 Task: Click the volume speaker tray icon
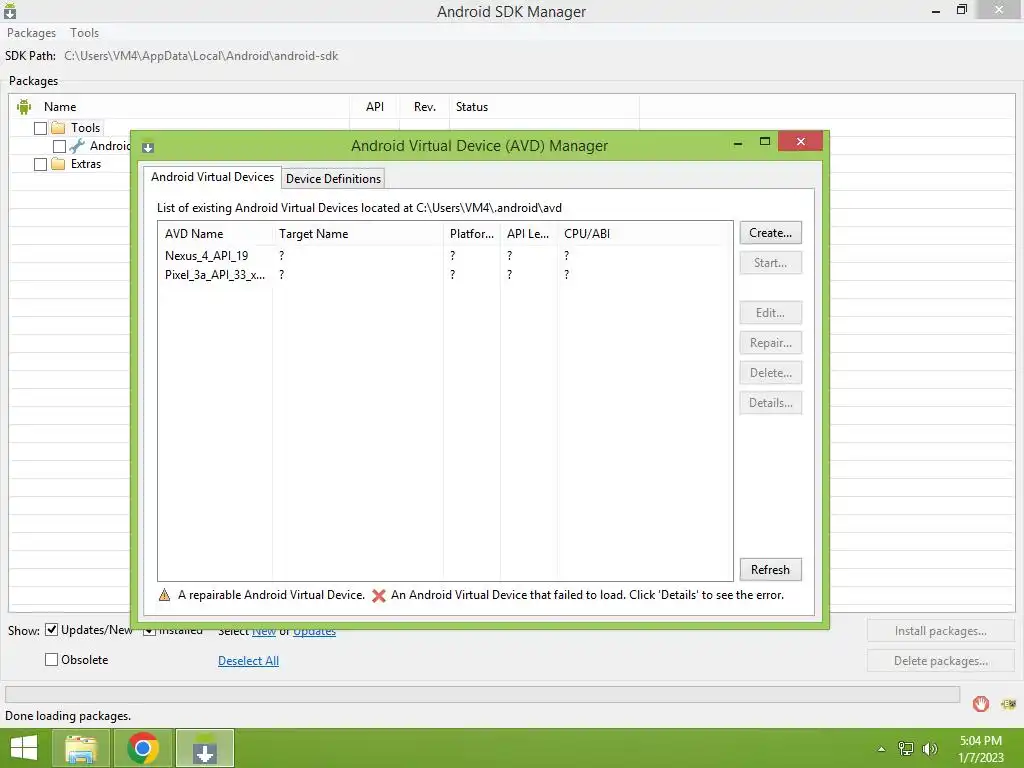click(x=930, y=748)
